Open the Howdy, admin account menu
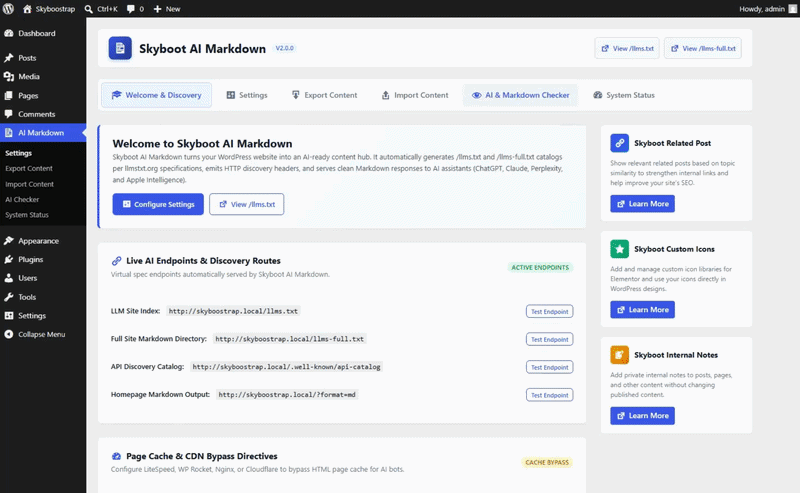Screen dimensions: 800x493 (x=767, y=9)
